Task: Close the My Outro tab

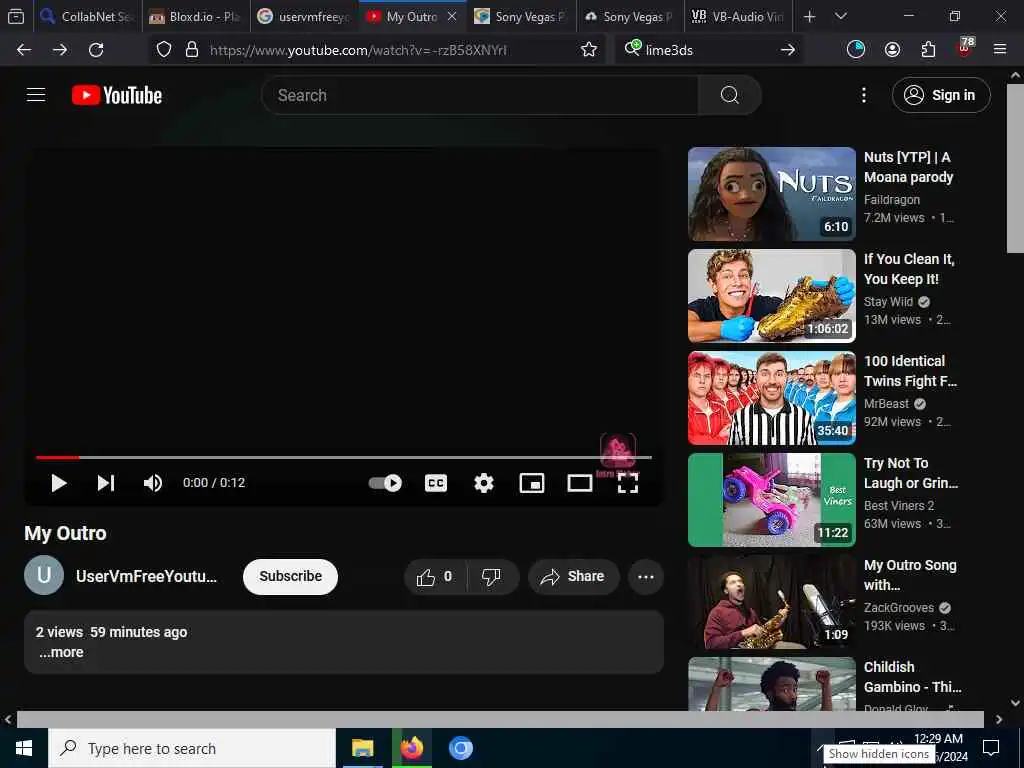Action: (x=452, y=16)
